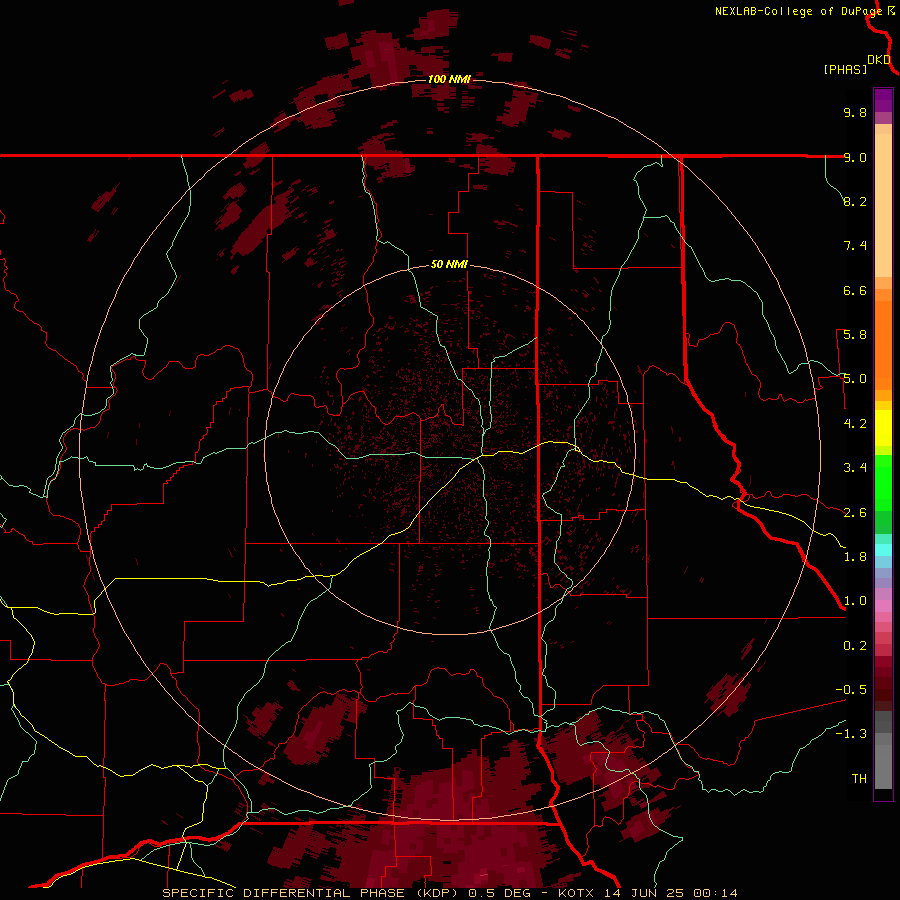Click the light peach color bar segment
This screenshot has height=900, width=900.
(883, 205)
